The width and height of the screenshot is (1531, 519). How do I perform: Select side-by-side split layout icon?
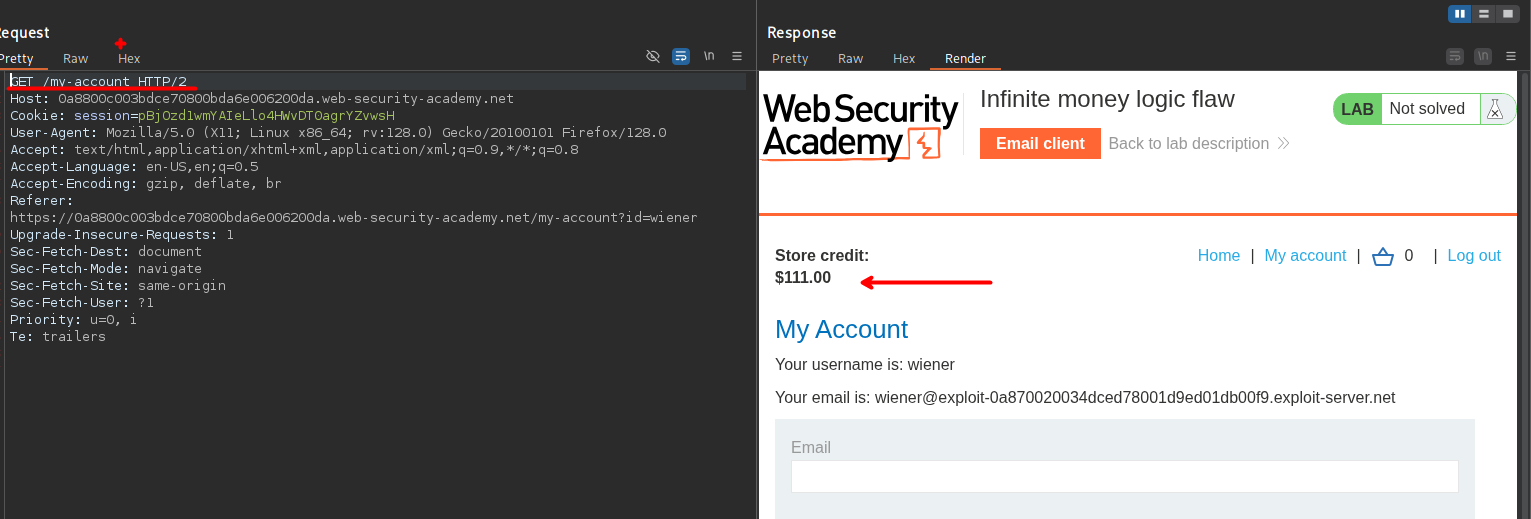[1460, 14]
